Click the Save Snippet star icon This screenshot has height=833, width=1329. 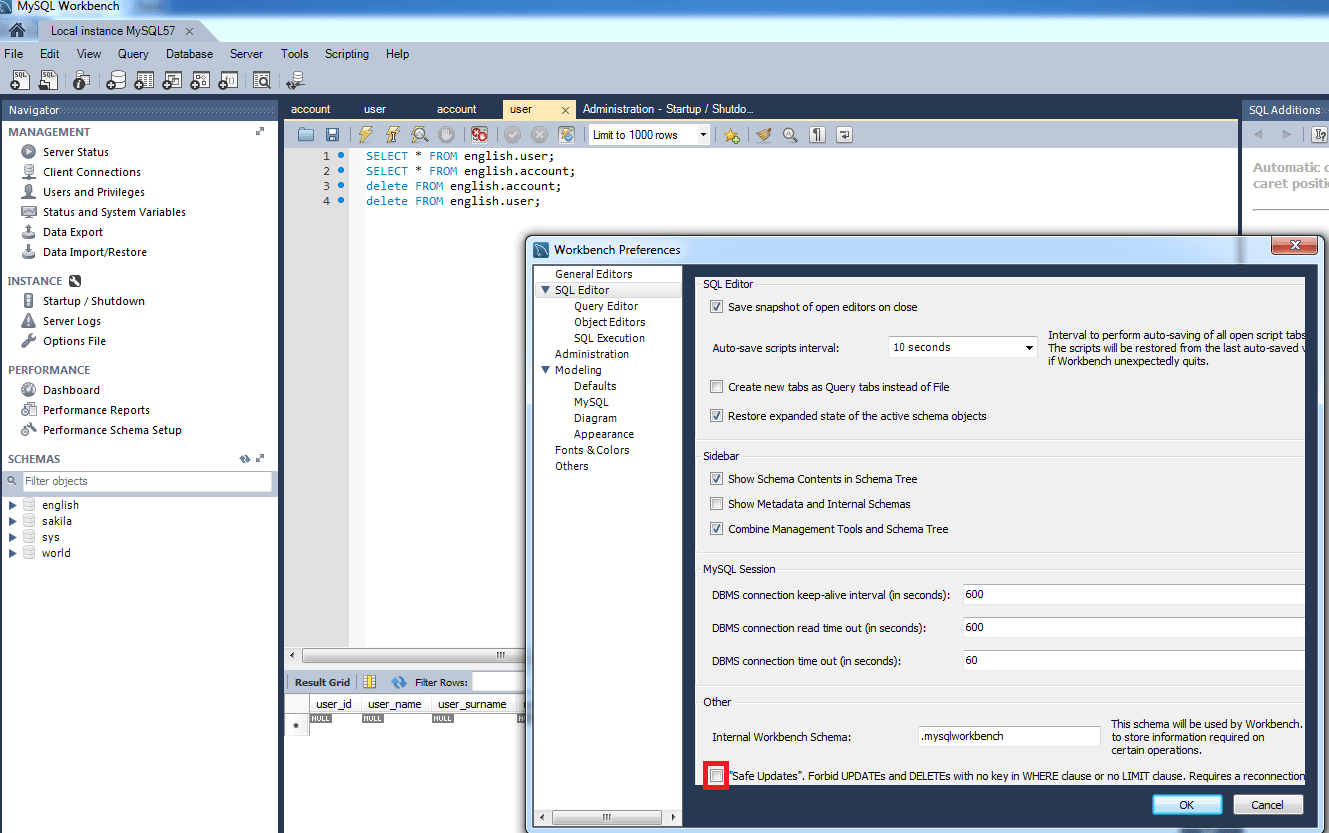point(733,134)
